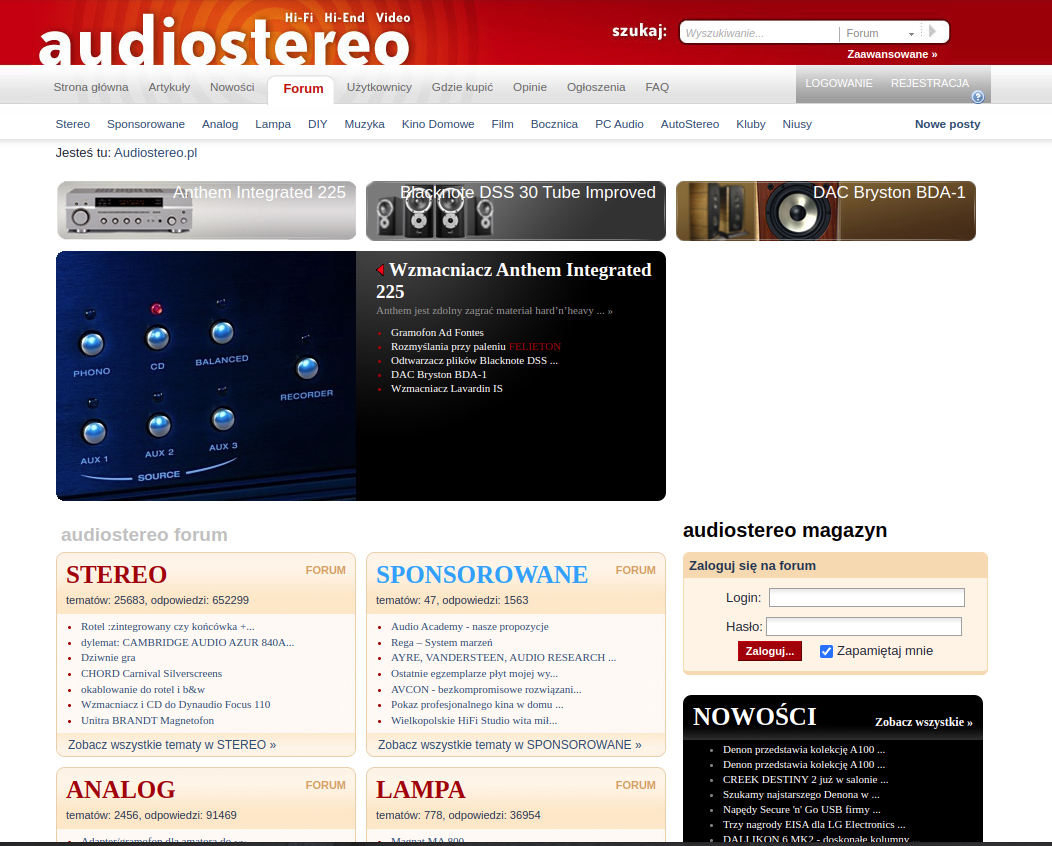Go to the Nowości tab
The width and height of the screenshot is (1052, 846).
coord(232,87)
